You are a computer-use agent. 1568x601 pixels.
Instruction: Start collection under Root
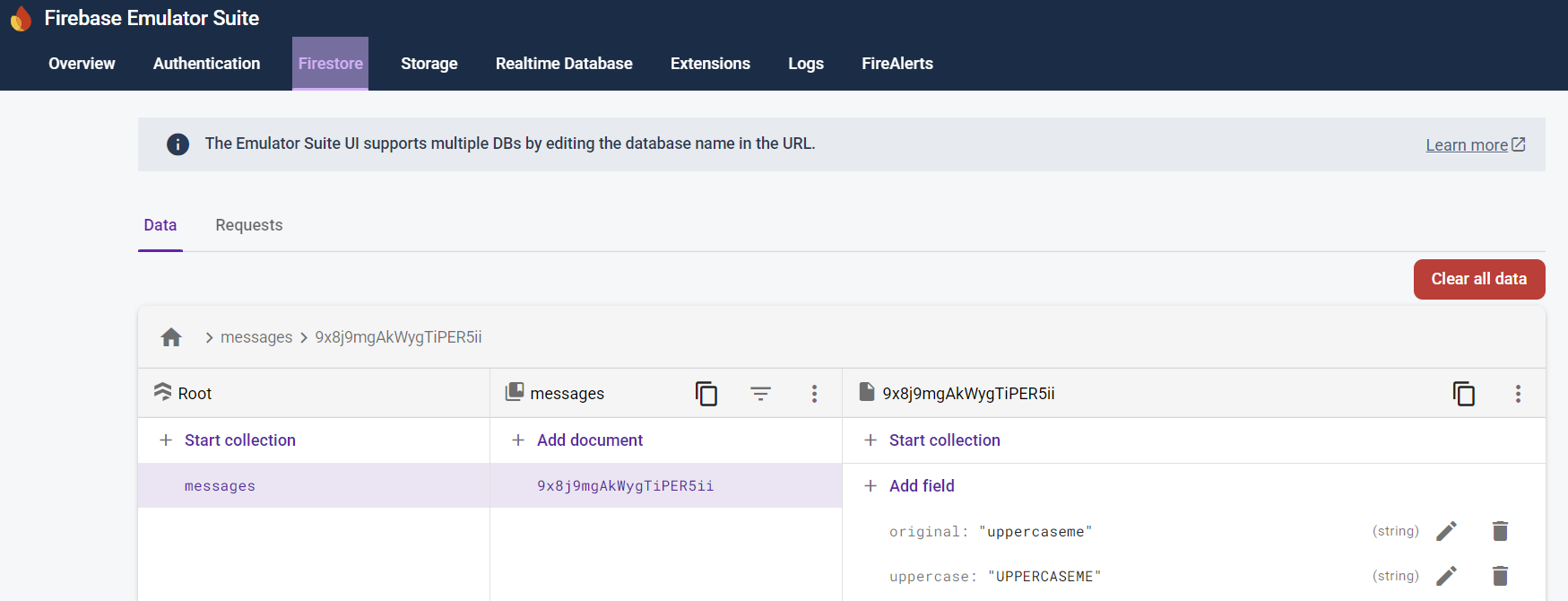click(240, 440)
